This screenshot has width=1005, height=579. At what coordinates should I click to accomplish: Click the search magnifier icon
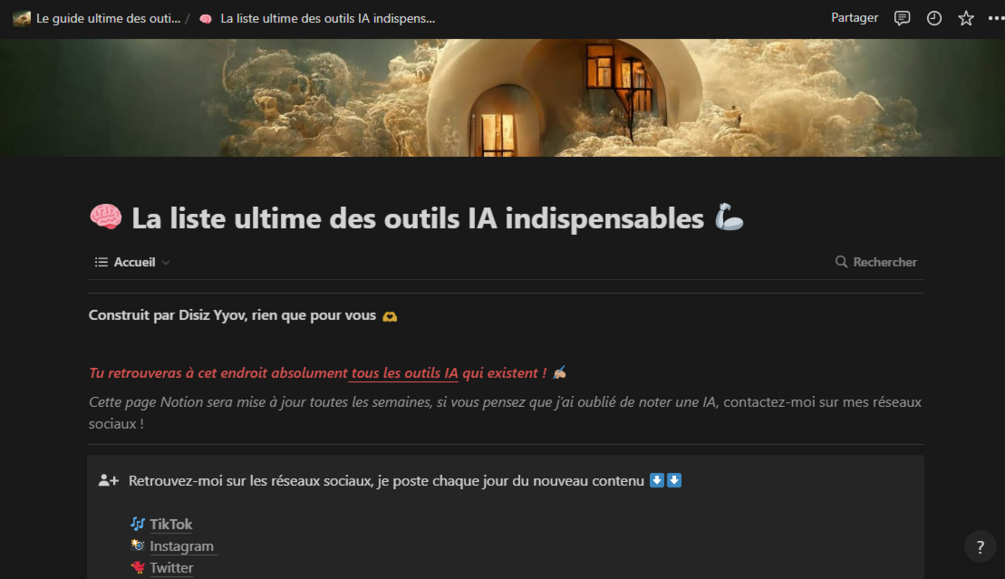(841, 262)
